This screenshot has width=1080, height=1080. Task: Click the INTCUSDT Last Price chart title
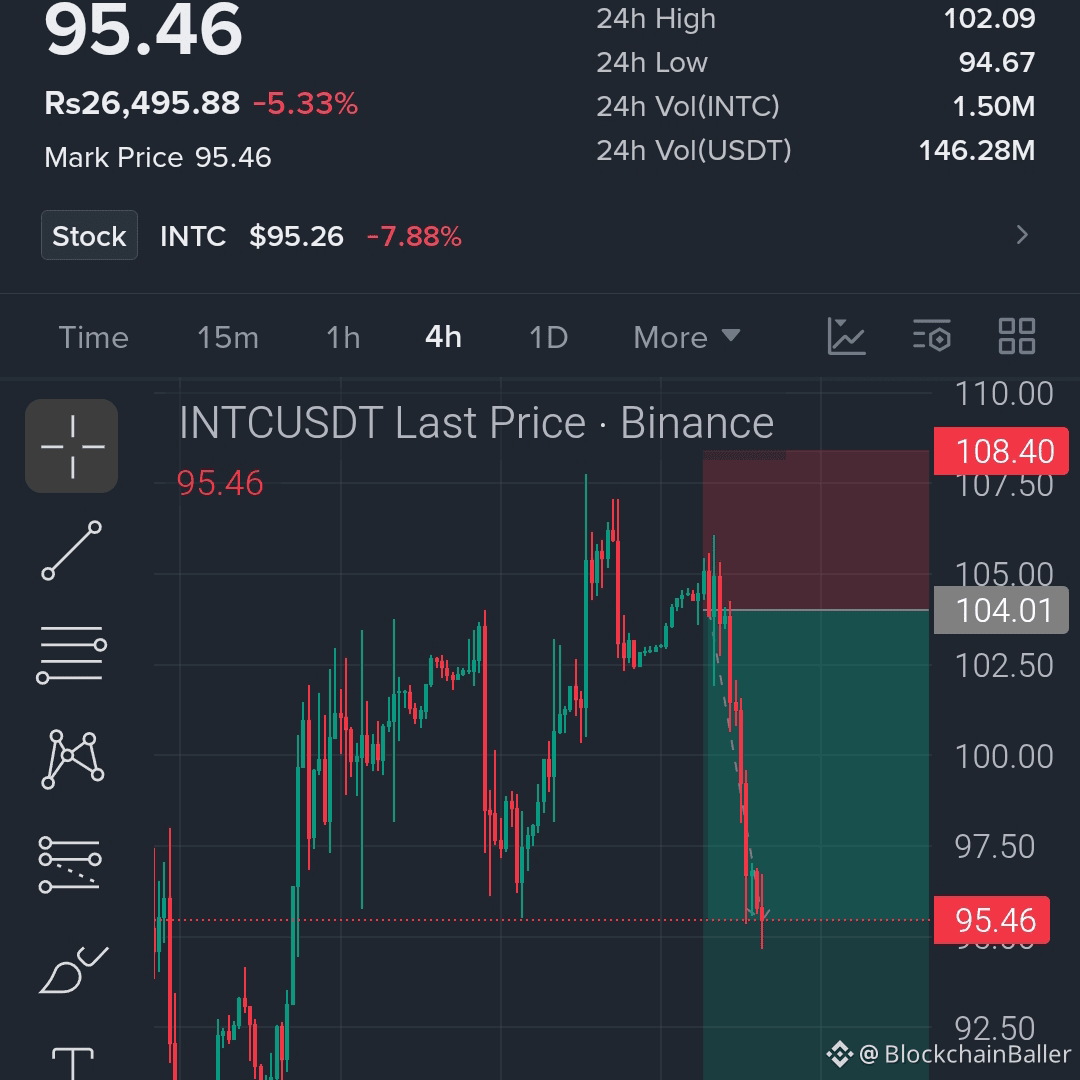click(477, 422)
